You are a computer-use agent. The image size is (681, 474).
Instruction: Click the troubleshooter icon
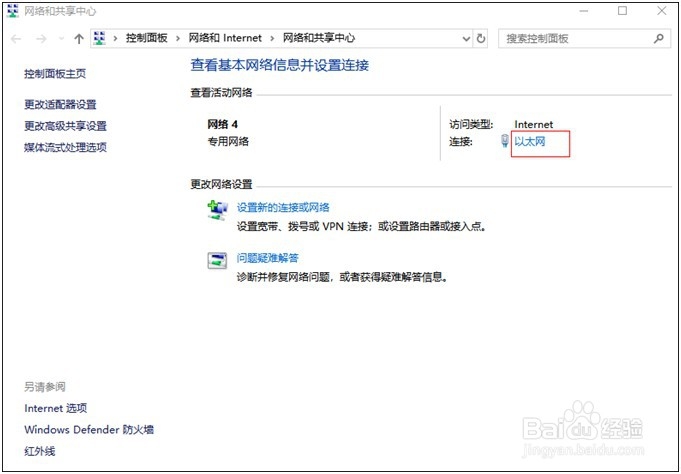tap(217, 260)
